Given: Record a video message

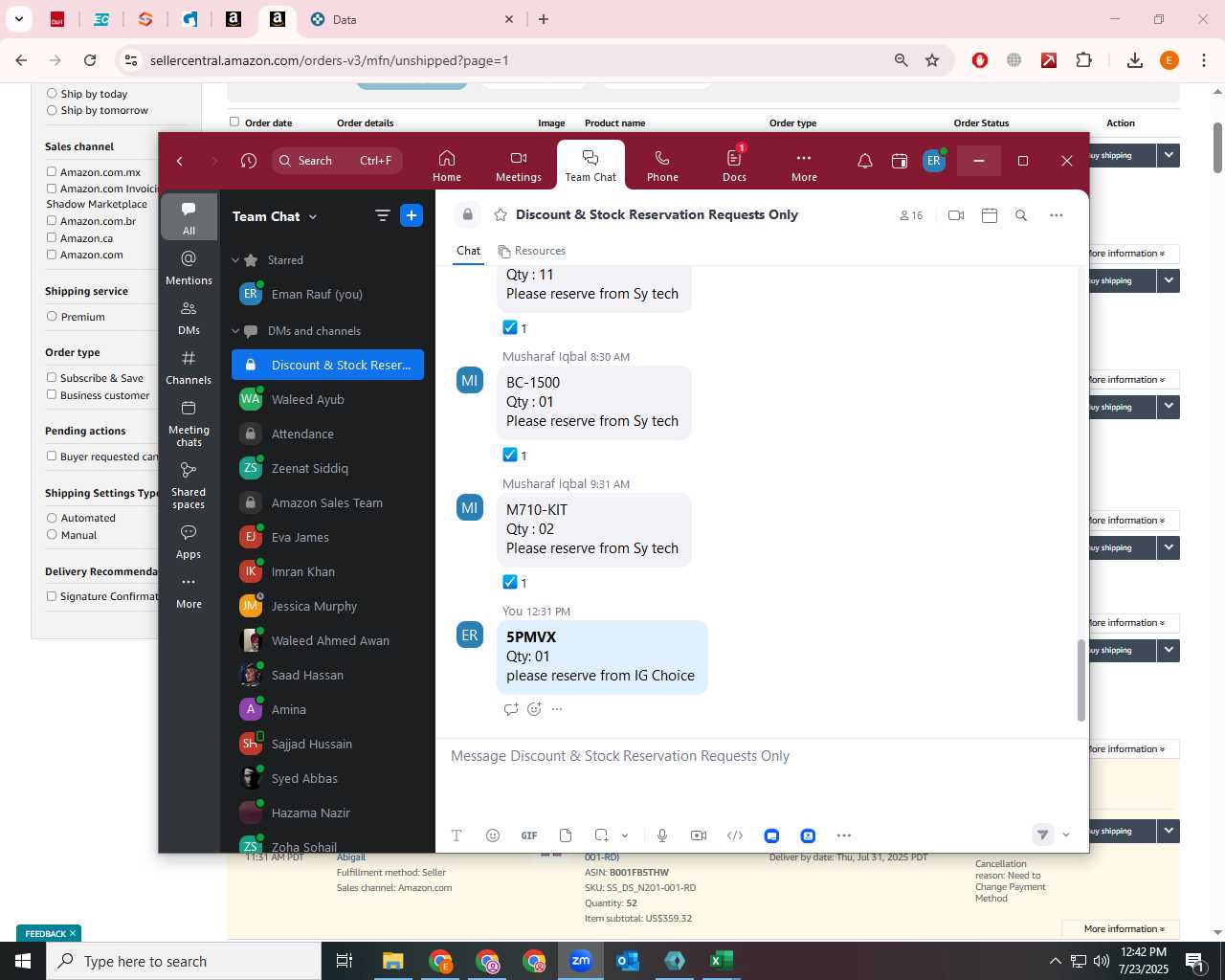Looking at the screenshot, I should click(699, 835).
